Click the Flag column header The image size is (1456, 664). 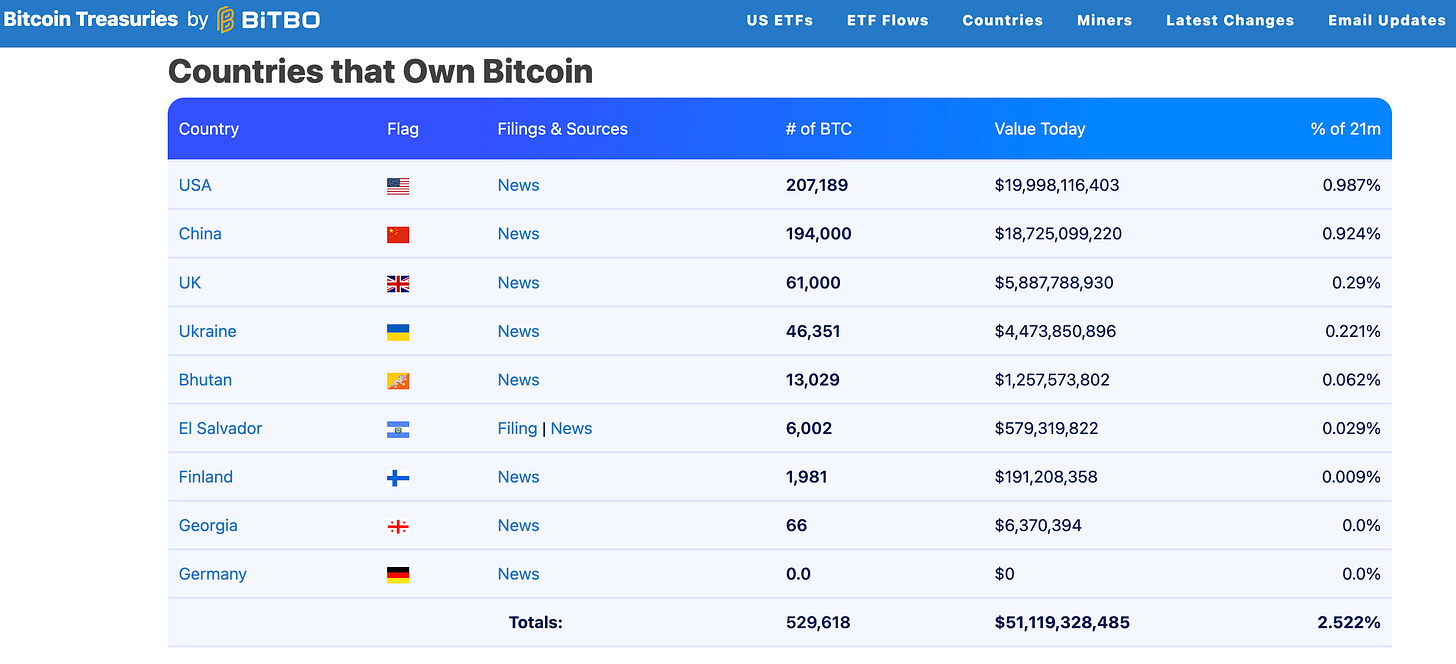pos(403,128)
